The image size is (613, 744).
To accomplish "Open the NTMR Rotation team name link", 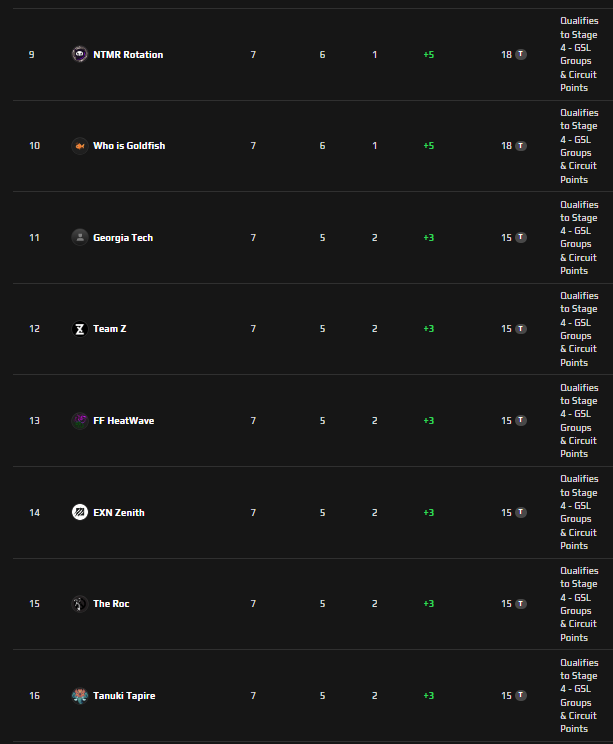I will click(x=128, y=55).
